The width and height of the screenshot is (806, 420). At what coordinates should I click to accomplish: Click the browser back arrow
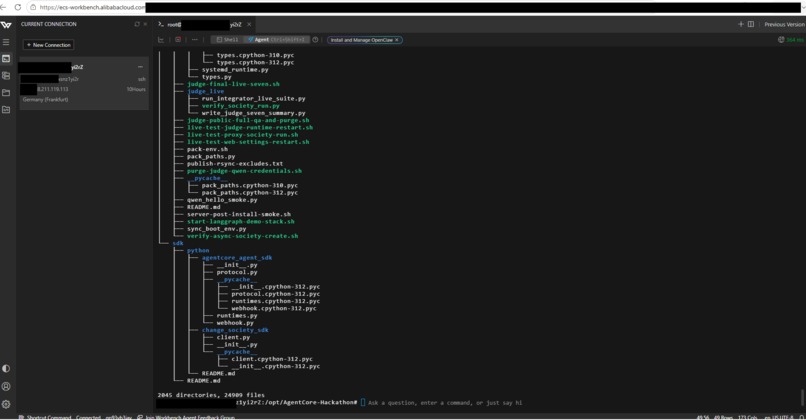pos(4,7)
